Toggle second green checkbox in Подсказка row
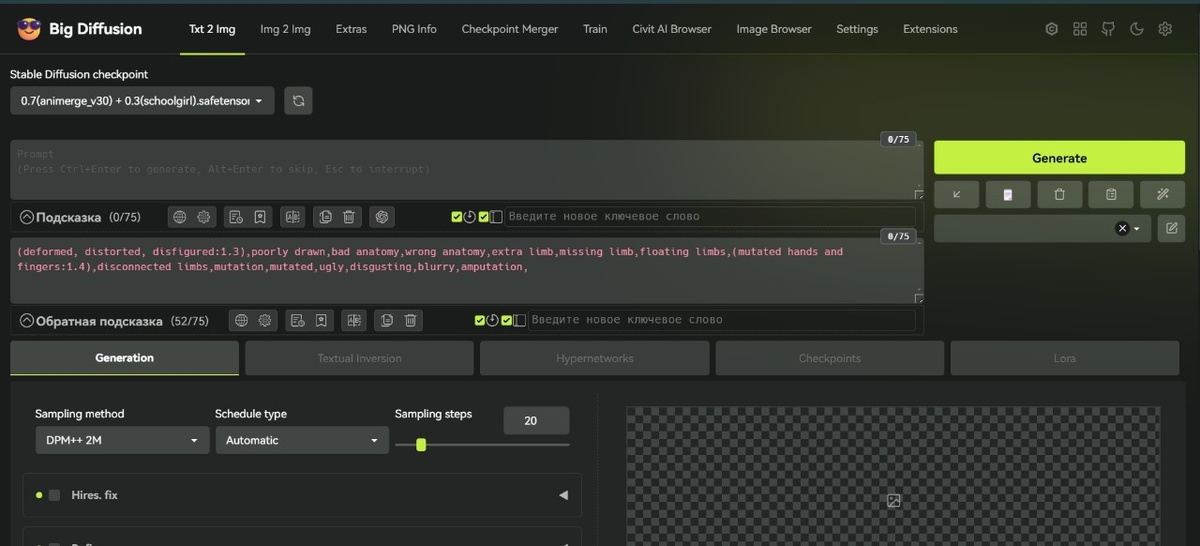 [484, 217]
